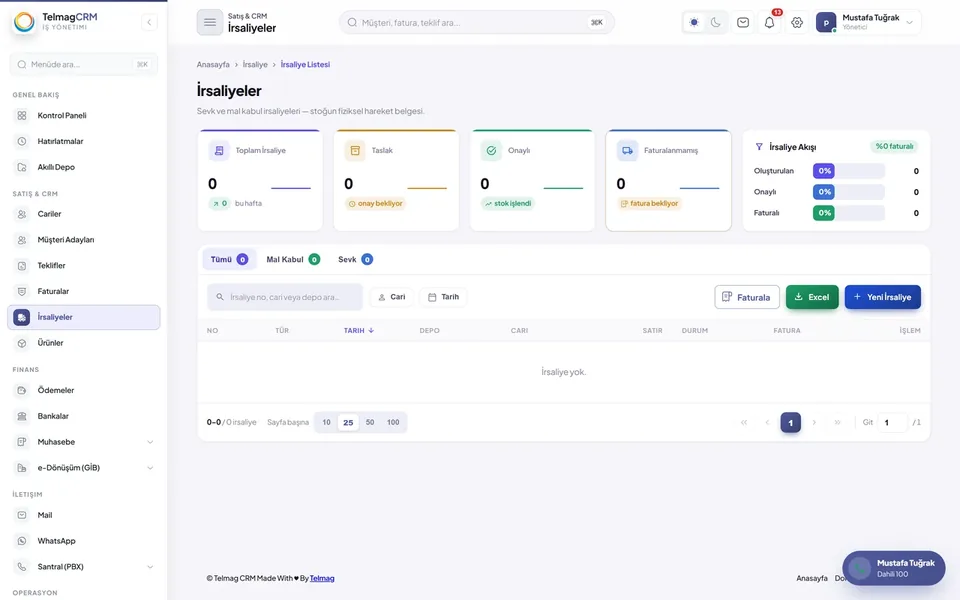The image size is (960, 600).
Task: Expand e-Dönüşüm (GİB) submenu
Action: click(x=83, y=467)
